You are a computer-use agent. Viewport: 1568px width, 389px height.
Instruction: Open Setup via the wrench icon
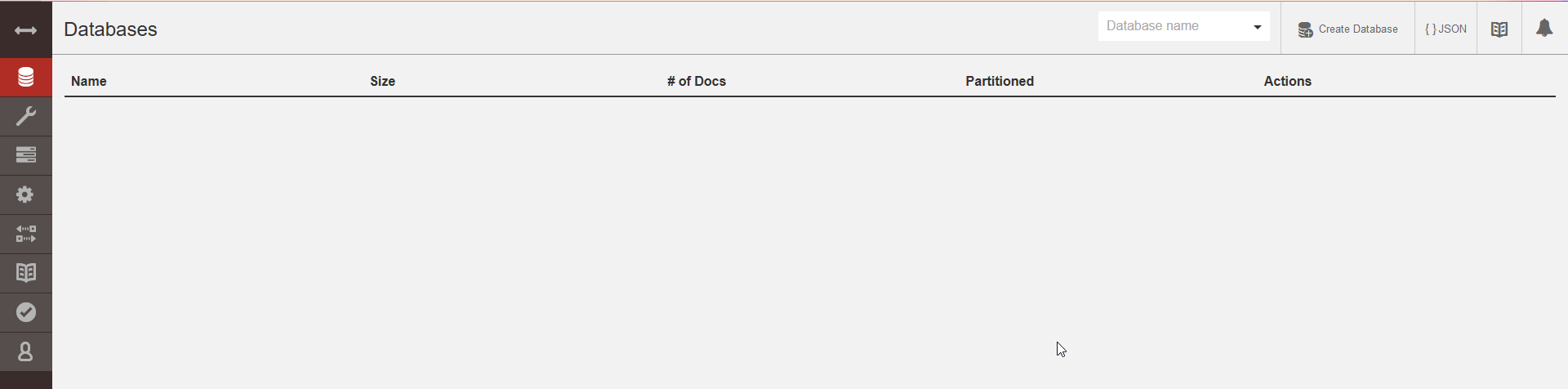[x=25, y=117]
